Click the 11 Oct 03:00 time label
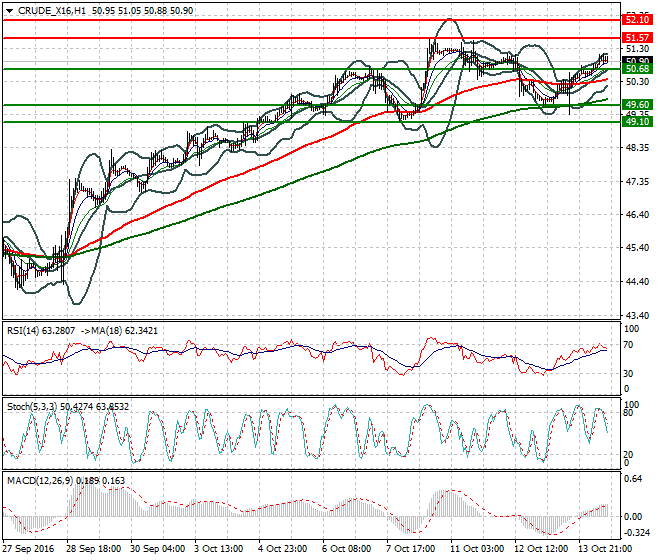660x560 pixels. 477,549
